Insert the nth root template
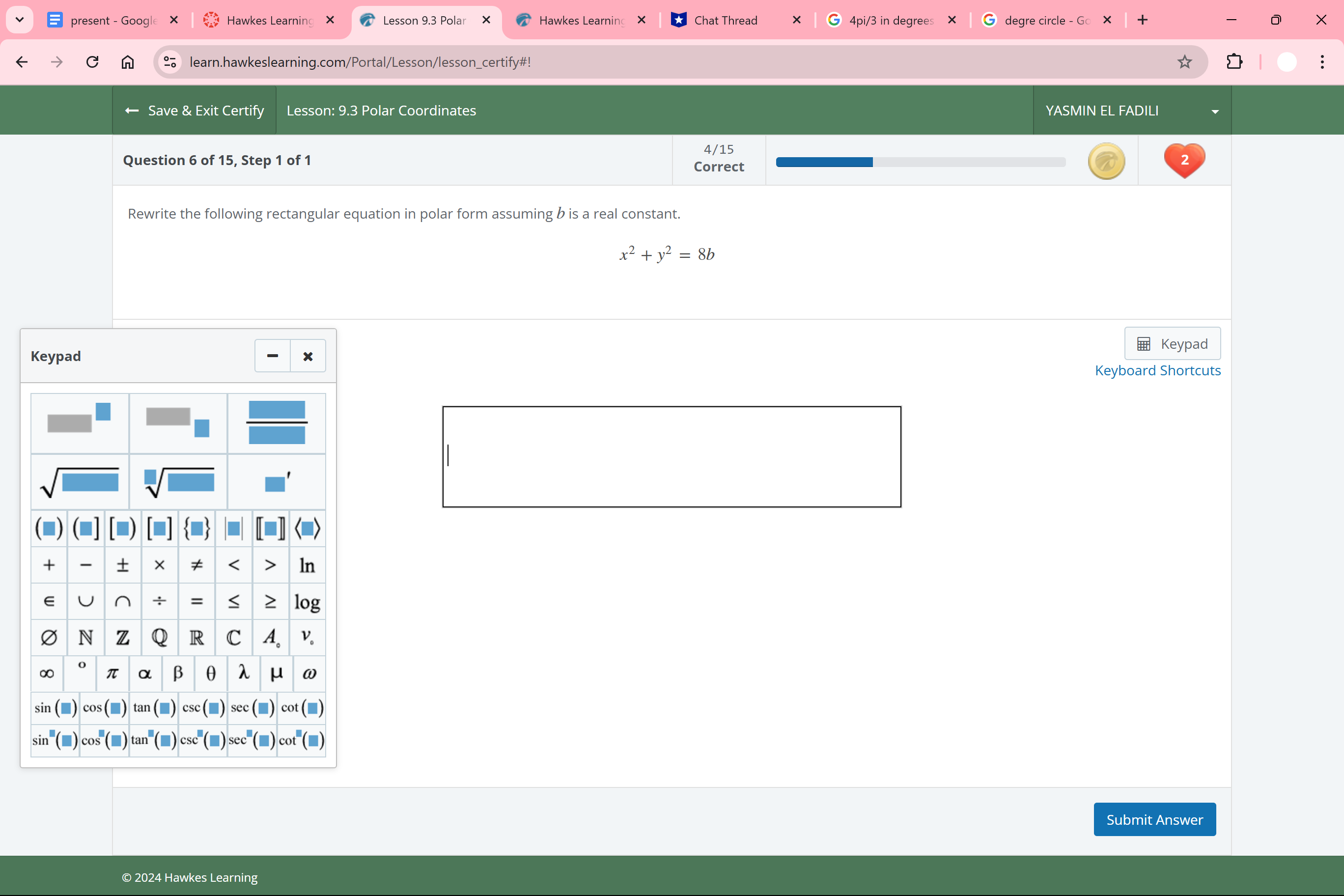 (178, 482)
